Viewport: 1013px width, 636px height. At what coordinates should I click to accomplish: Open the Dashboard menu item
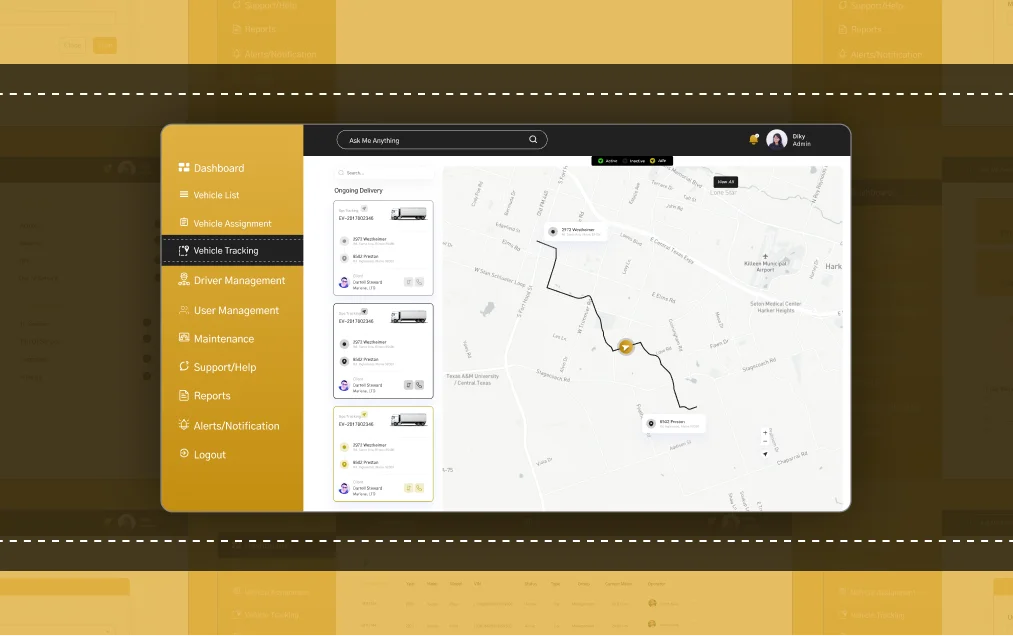coord(218,168)
